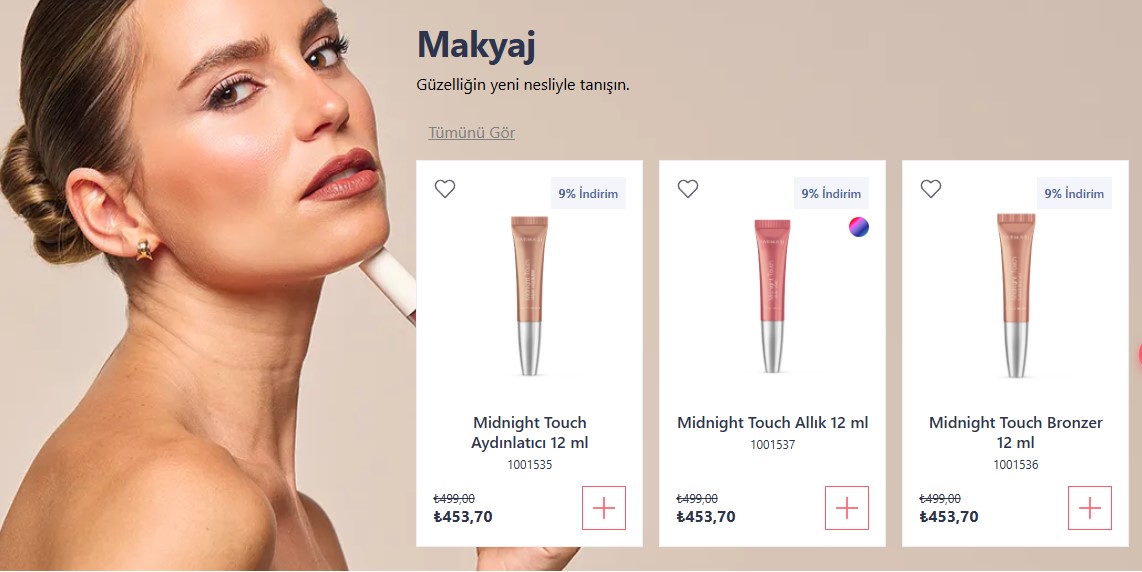Image resolution: width=1142 pixels, height=572 pixels.
Task: Open Midnight Touch Aydınlatıcı 12 ml title
Action: pos(529,432)
